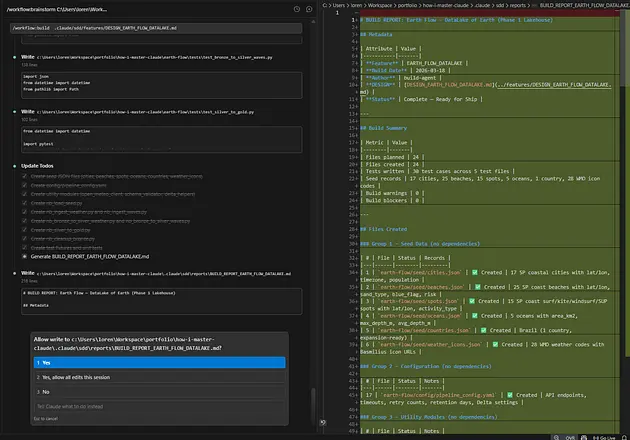Focus the 'Tell Claude what to do instead' field

pos(160,406)
